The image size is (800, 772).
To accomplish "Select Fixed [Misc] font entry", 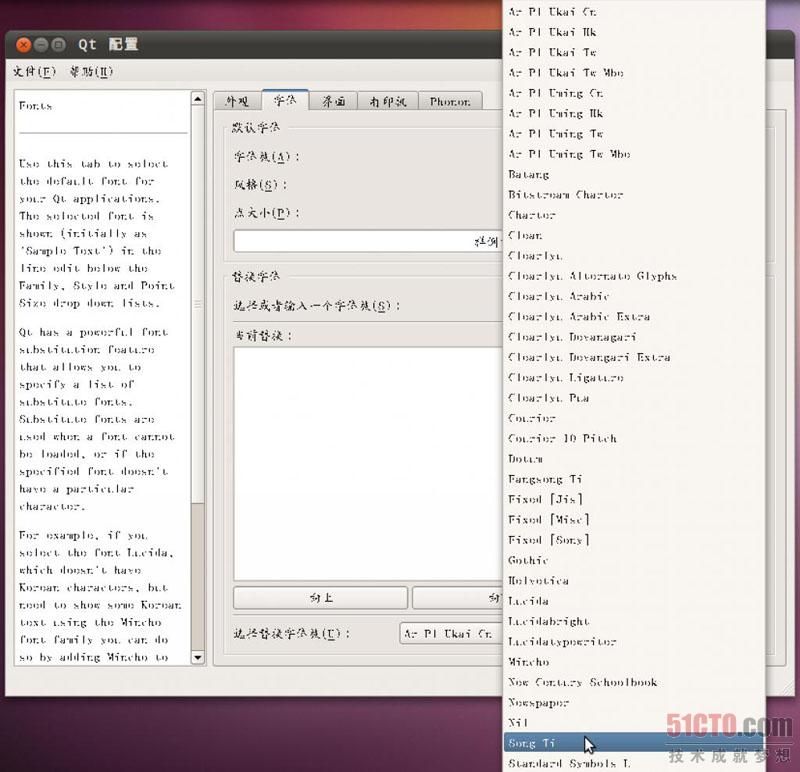I will pos(634,519).
